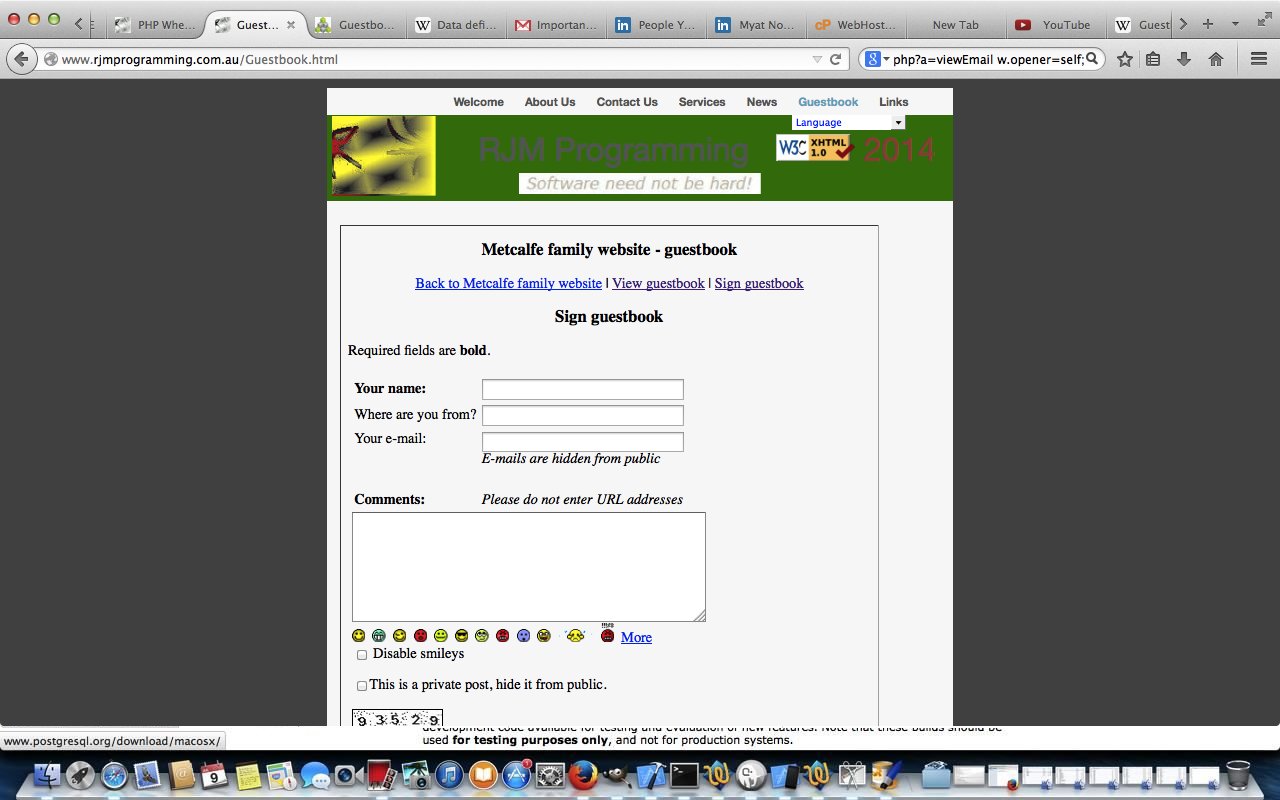Open the downloads arrow in toolbar
1280x800 pixels.
click(1184, 59)
